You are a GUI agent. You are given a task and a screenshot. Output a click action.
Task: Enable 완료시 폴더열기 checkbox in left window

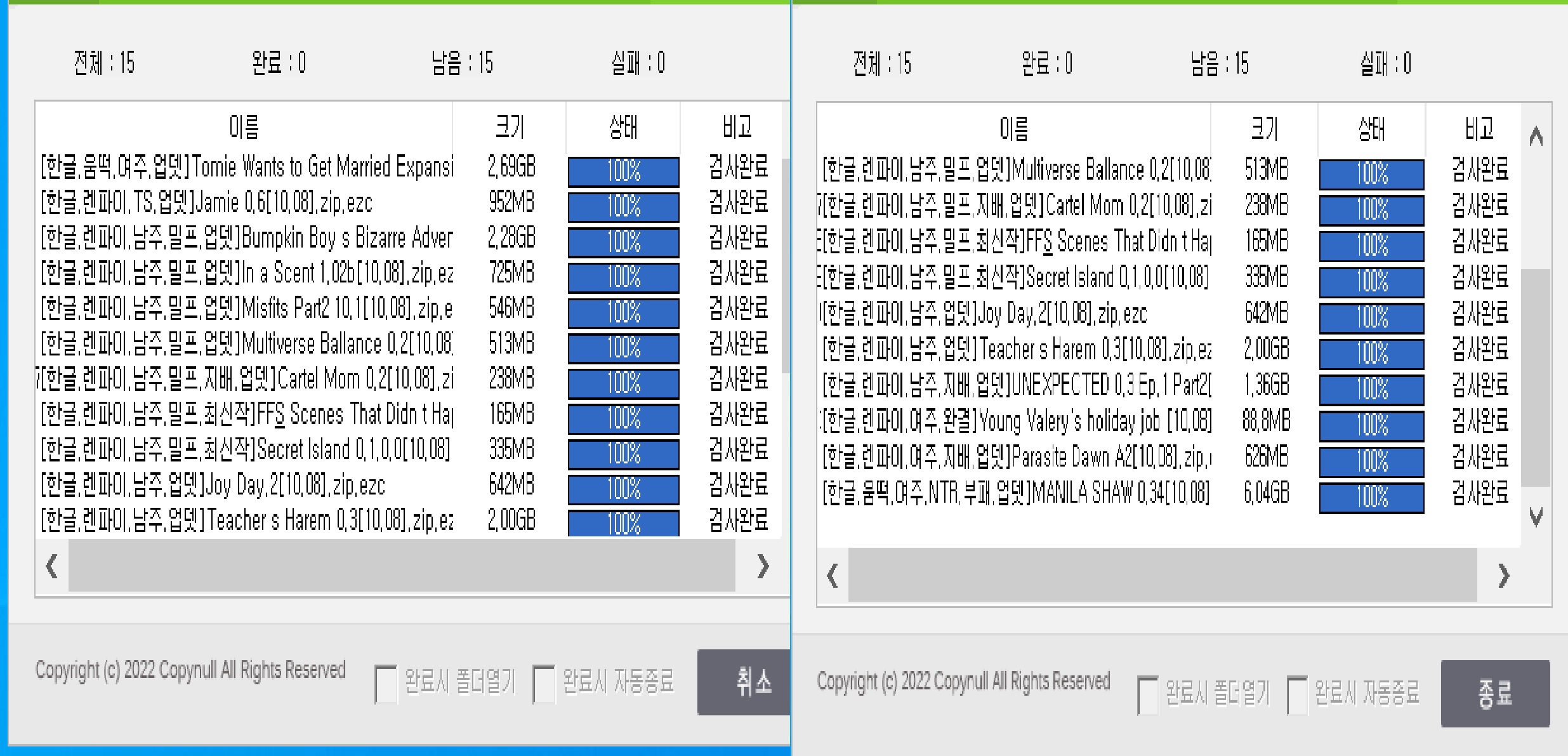coord(385,682)
